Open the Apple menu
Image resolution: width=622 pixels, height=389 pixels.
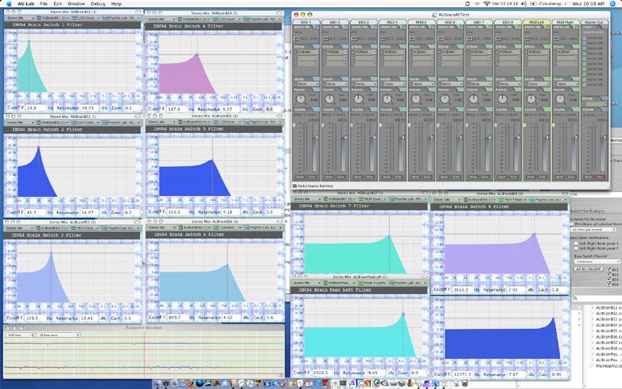[9, 4]
